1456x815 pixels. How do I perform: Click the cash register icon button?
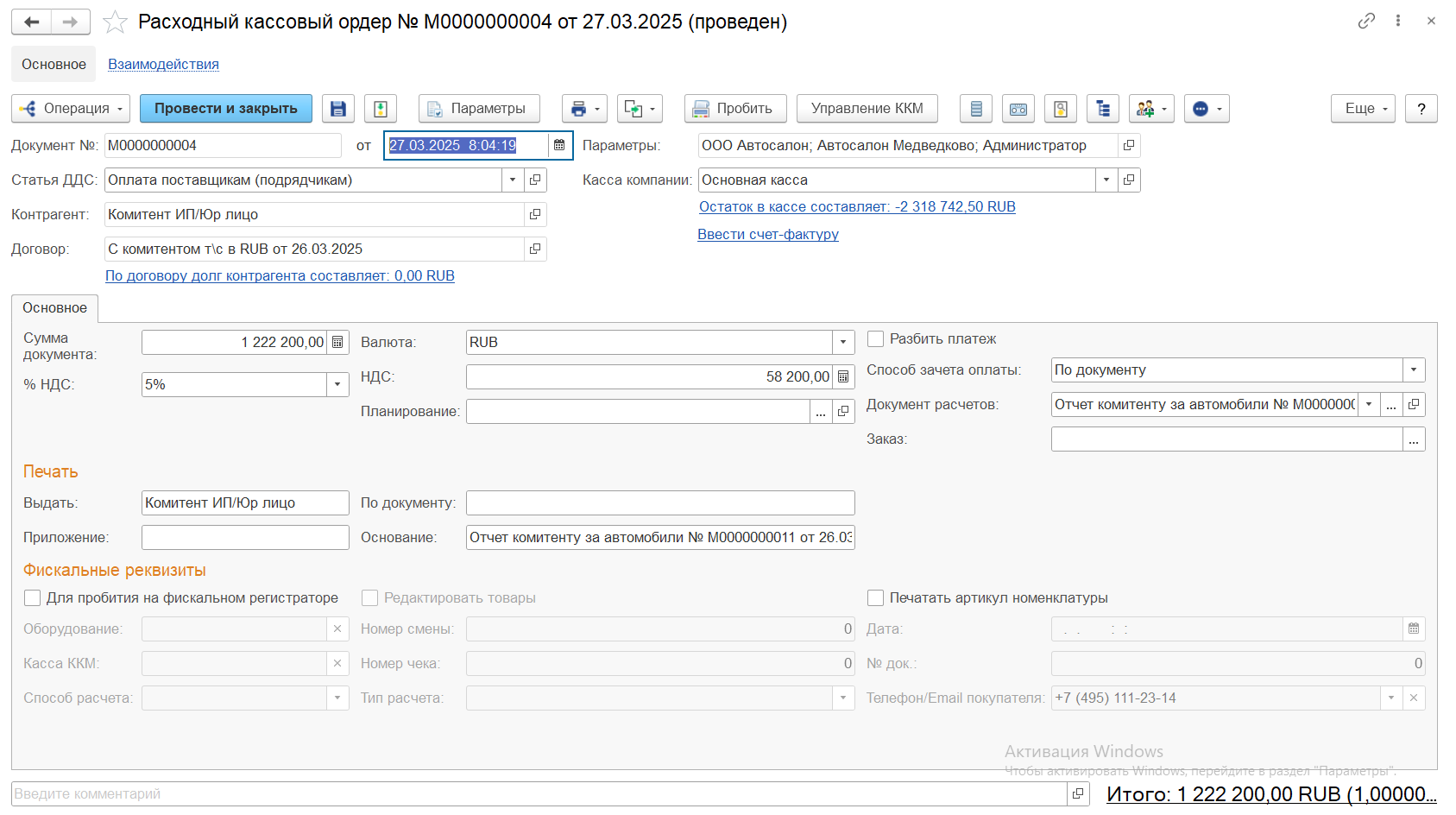pos(1018,109)
